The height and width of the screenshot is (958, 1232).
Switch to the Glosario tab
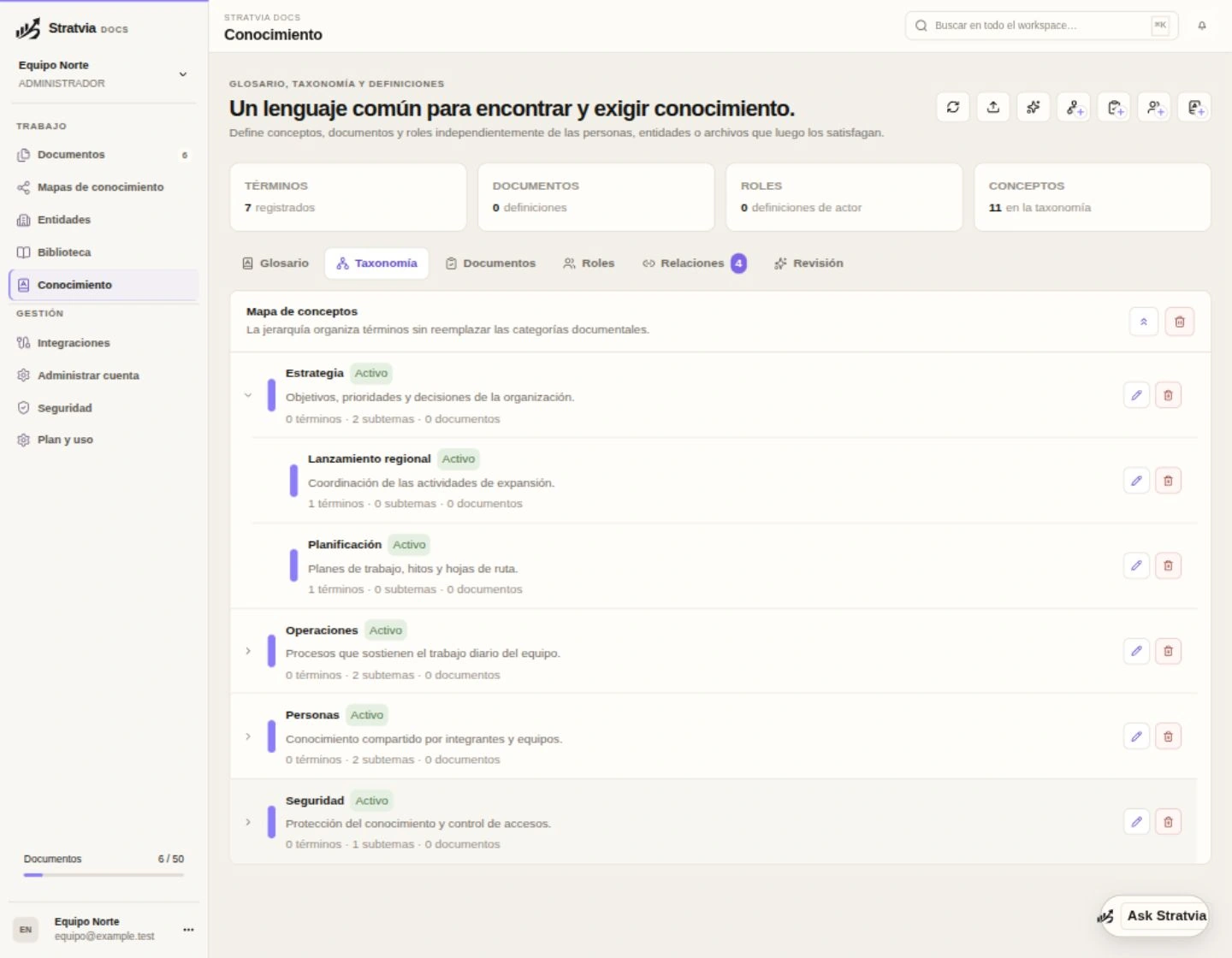[275, 263]
